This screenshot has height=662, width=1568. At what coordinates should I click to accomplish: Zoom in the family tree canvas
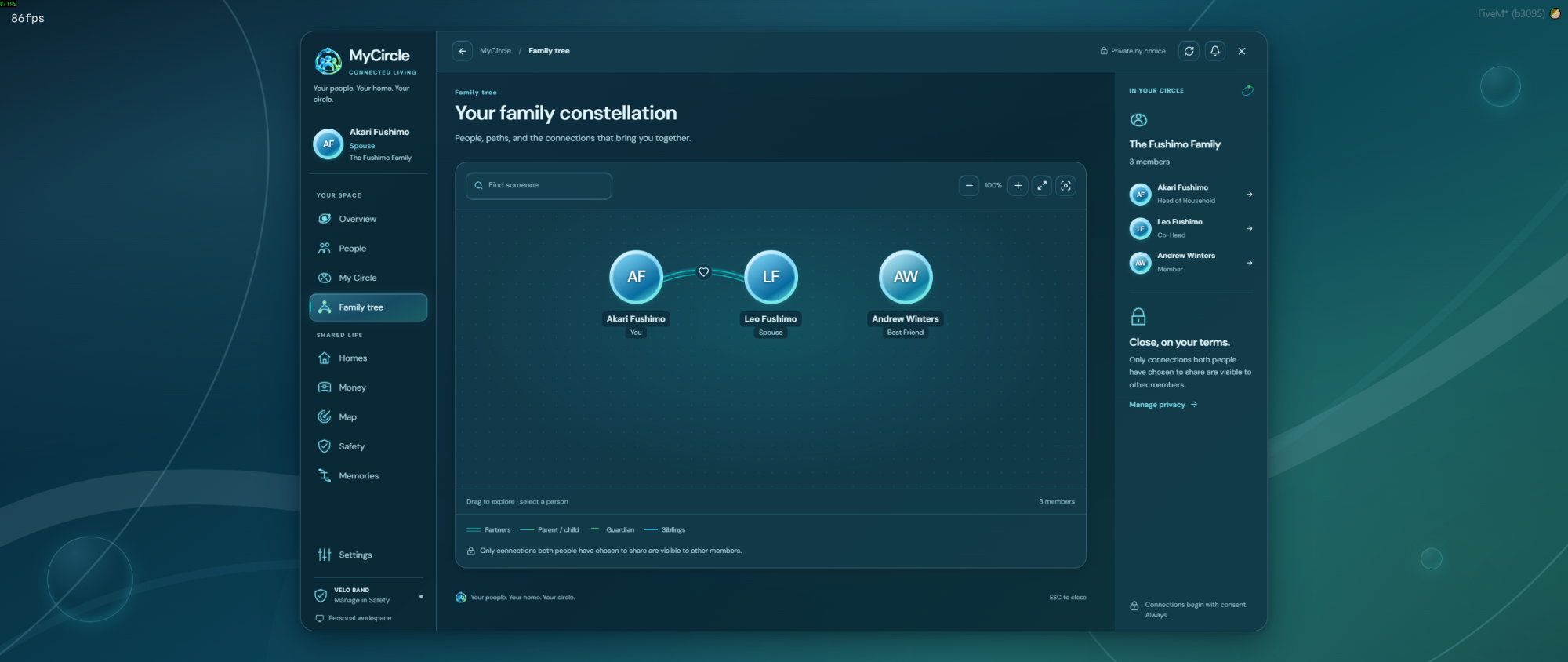coord(1018,186)
